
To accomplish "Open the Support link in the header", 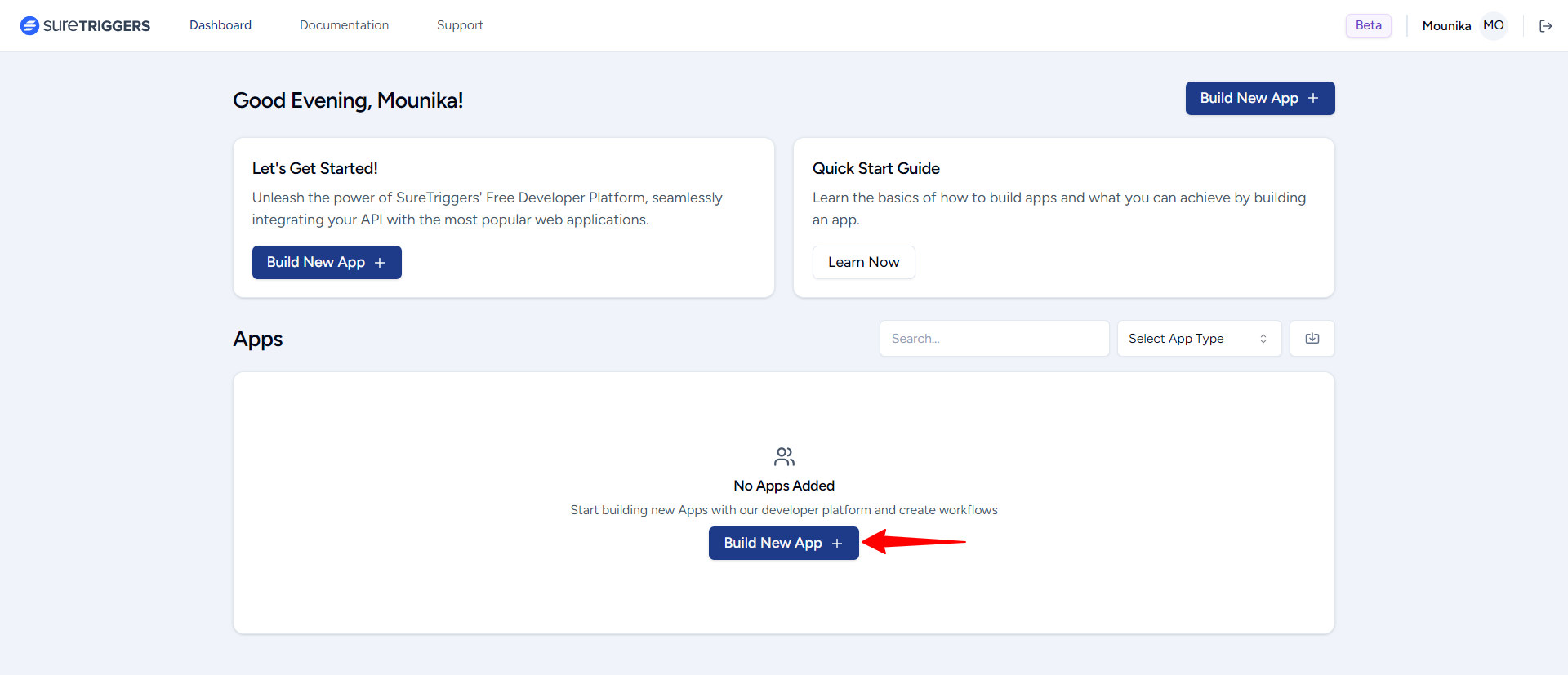I will pos(460,25).
